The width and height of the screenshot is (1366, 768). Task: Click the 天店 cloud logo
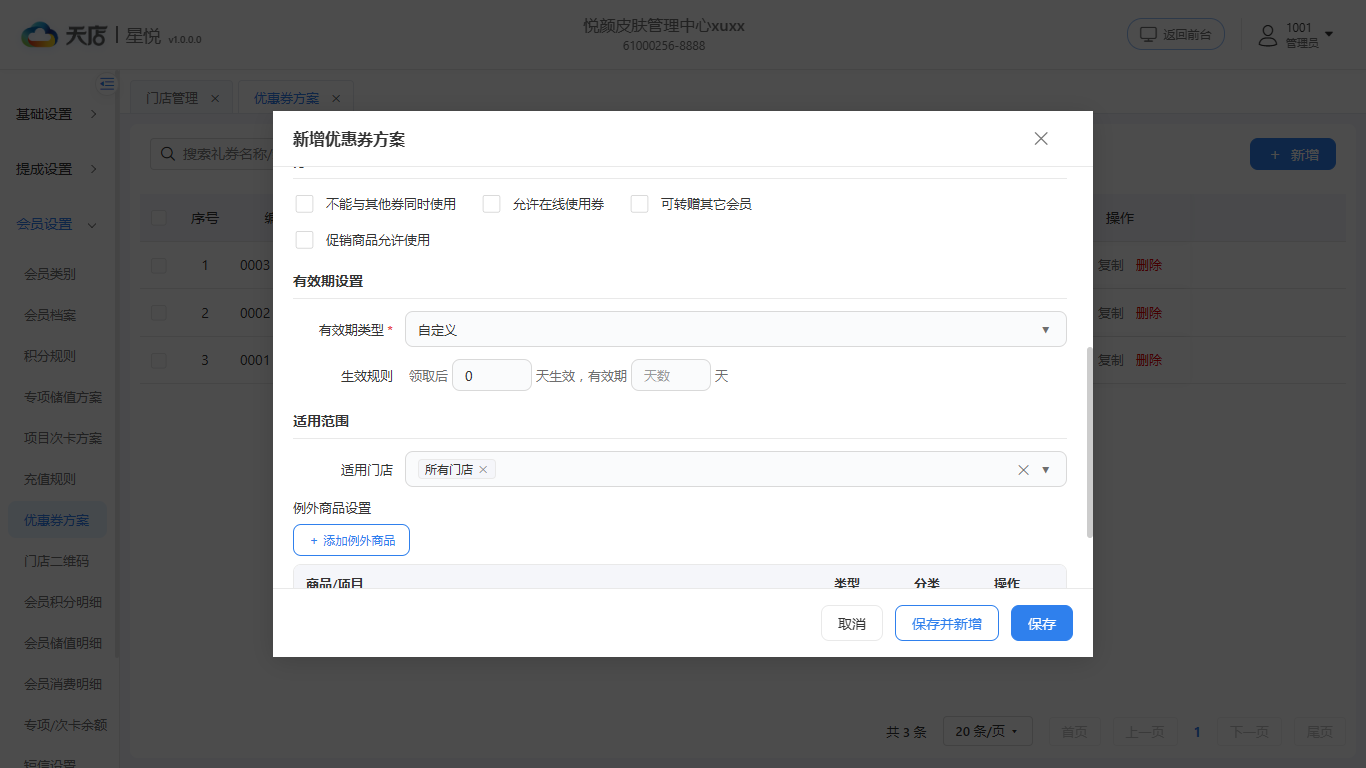(x=40, y=36)
